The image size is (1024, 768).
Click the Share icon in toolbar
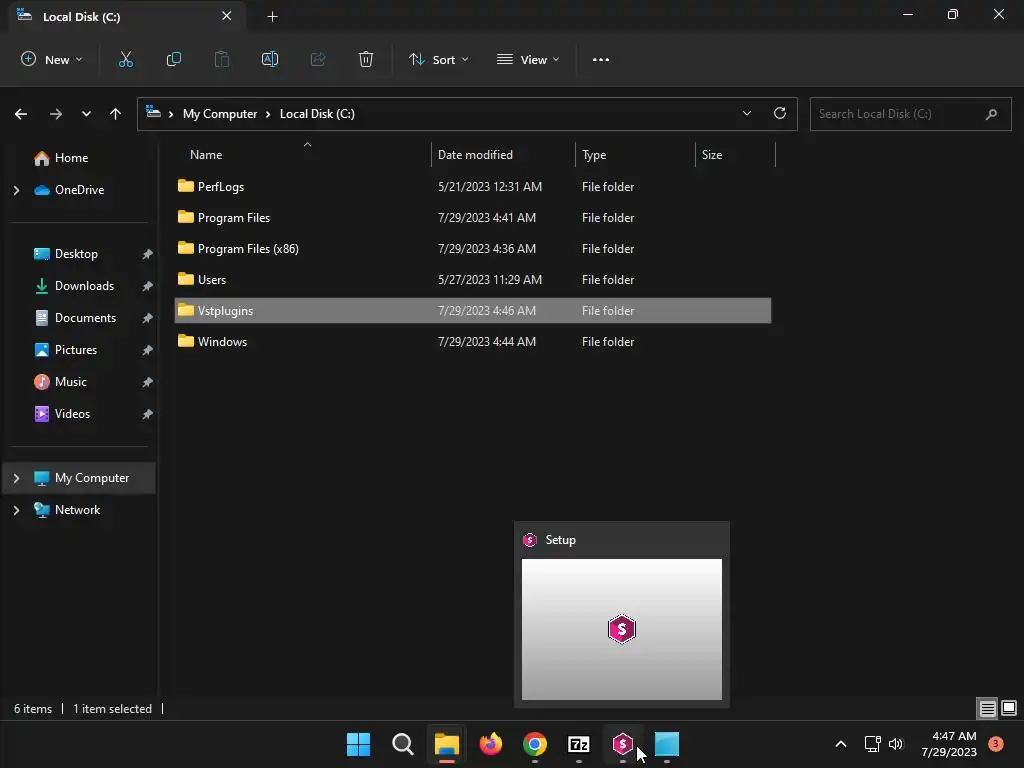(x=318, y=59)
